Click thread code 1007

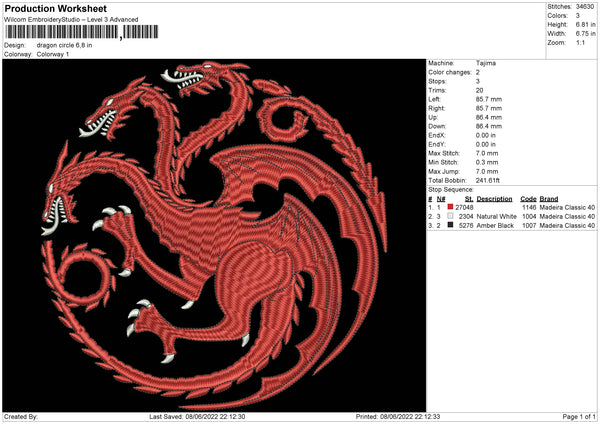(529, 226)
